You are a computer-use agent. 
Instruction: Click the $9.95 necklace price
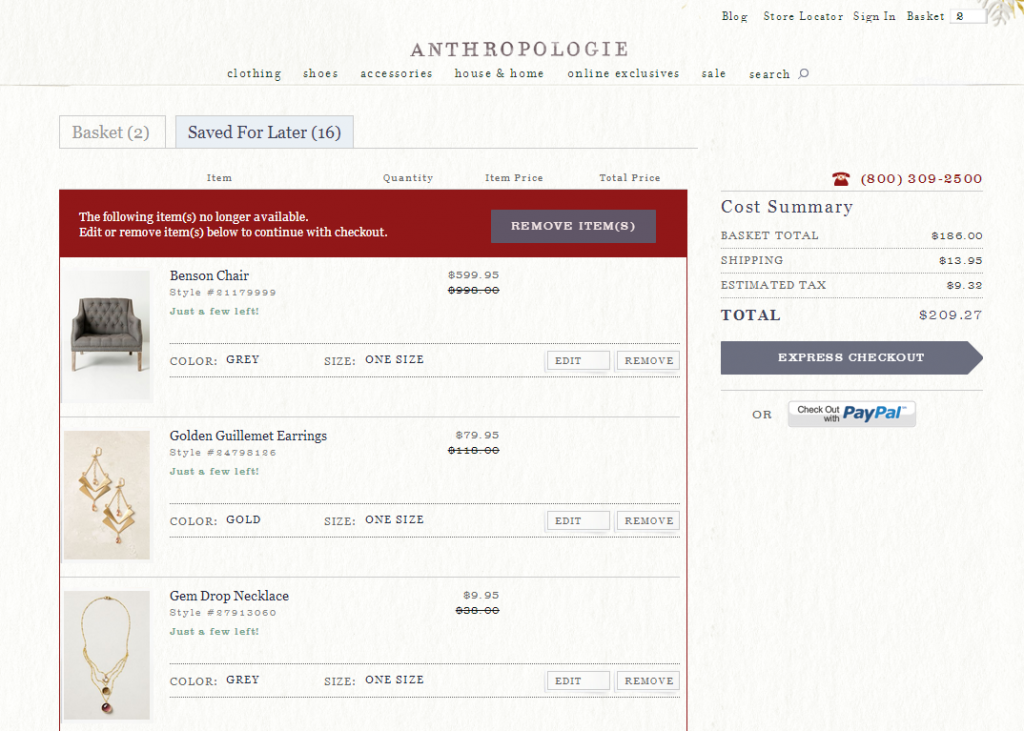pos(481,595)
